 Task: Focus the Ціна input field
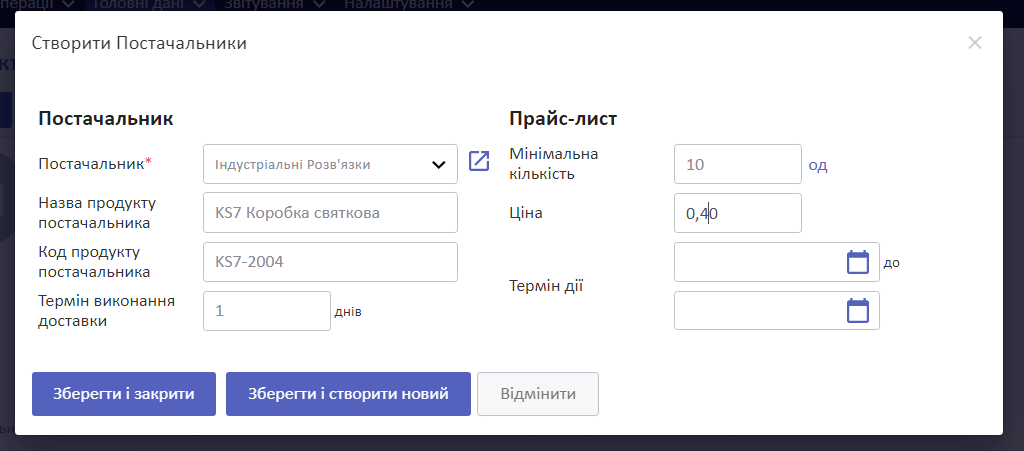[737, 213]
